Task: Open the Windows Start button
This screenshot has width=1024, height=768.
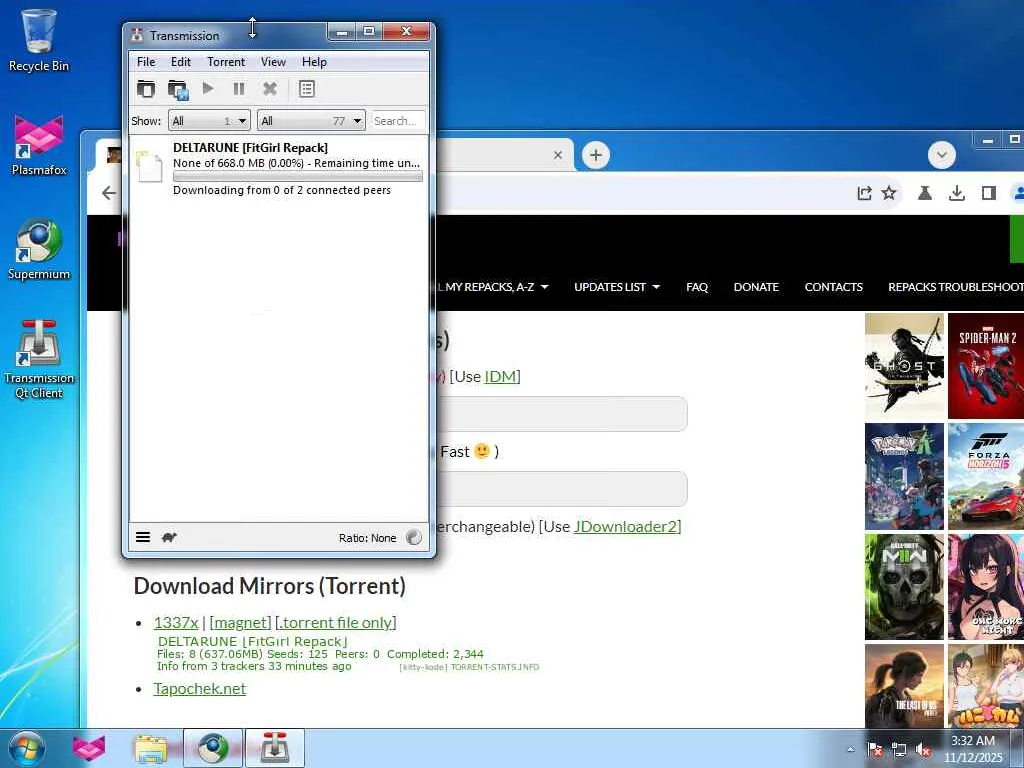Action: pyautogui.click(x=26, y=748)
